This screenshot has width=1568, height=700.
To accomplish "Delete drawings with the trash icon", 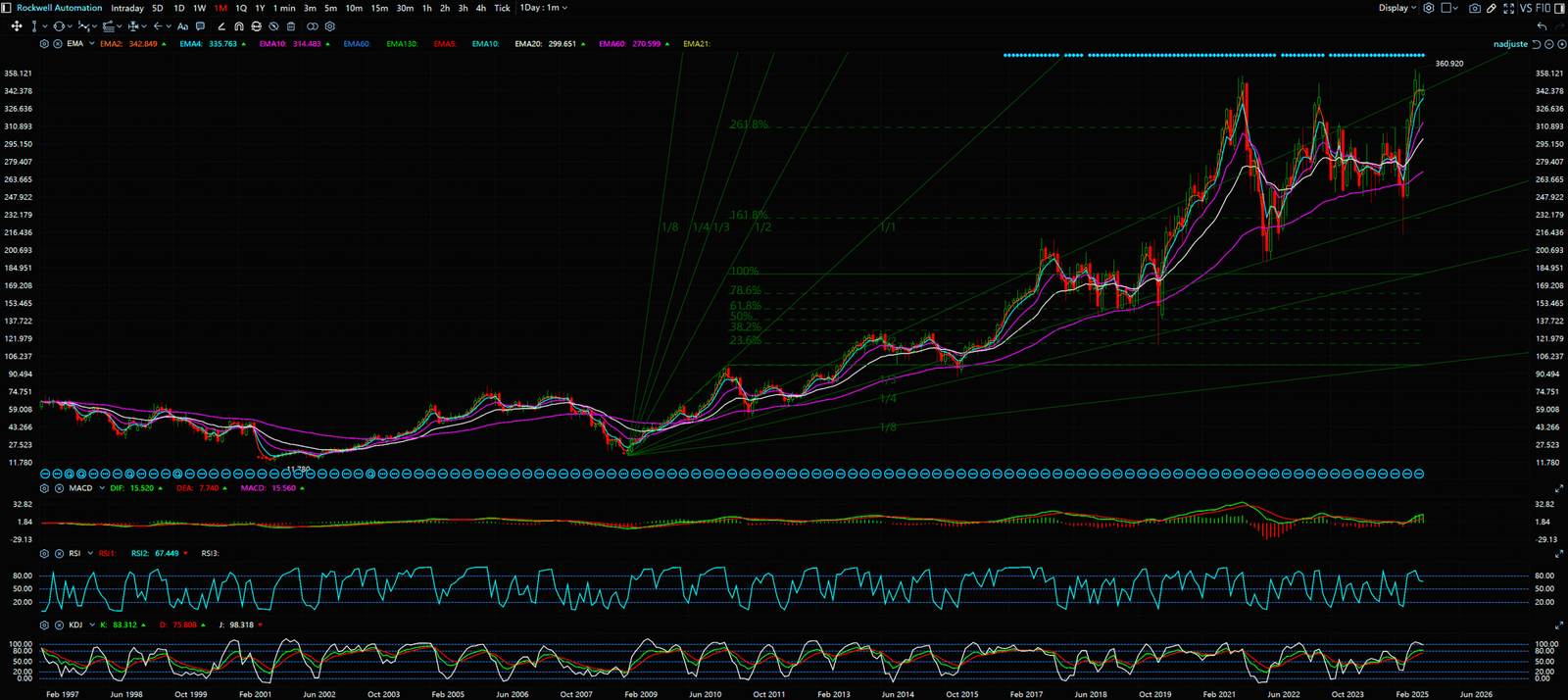I will [x=291, y=26].
